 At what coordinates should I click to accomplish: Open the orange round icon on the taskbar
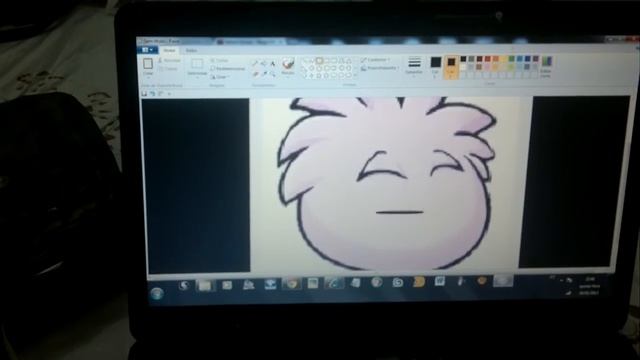click(x=482, y=281)
